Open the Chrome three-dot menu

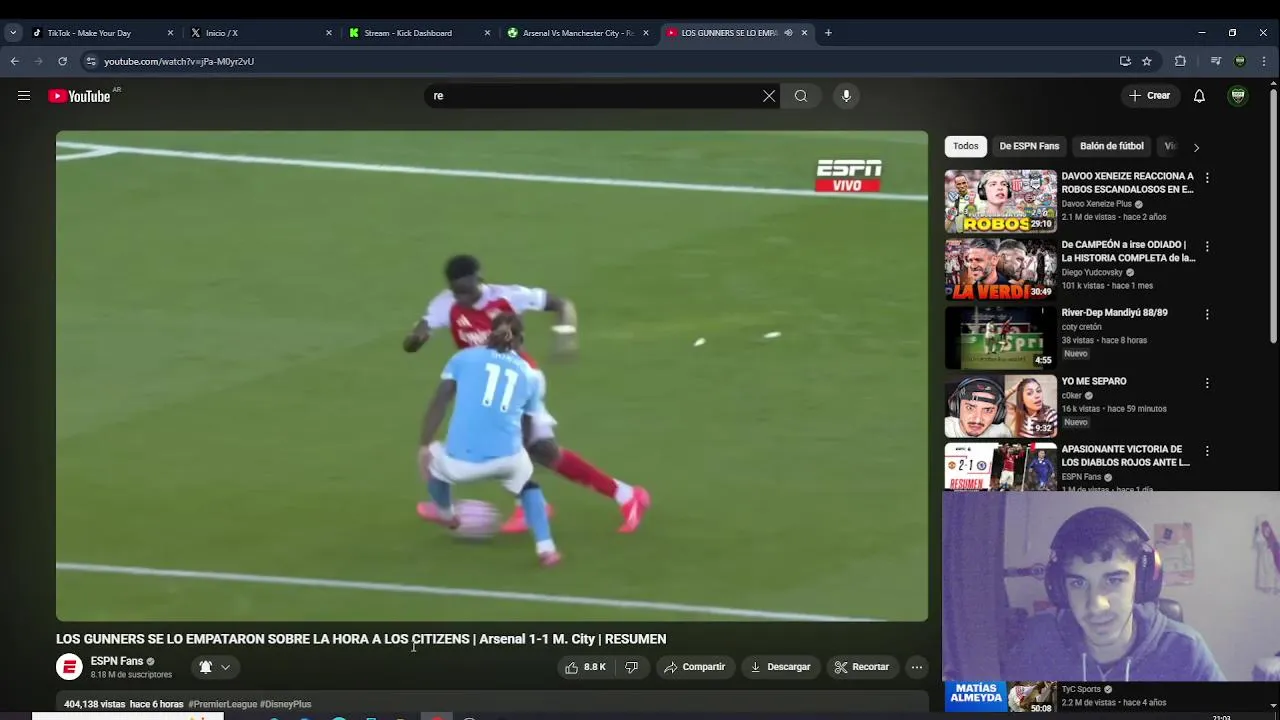click(x=1264, y=61)
